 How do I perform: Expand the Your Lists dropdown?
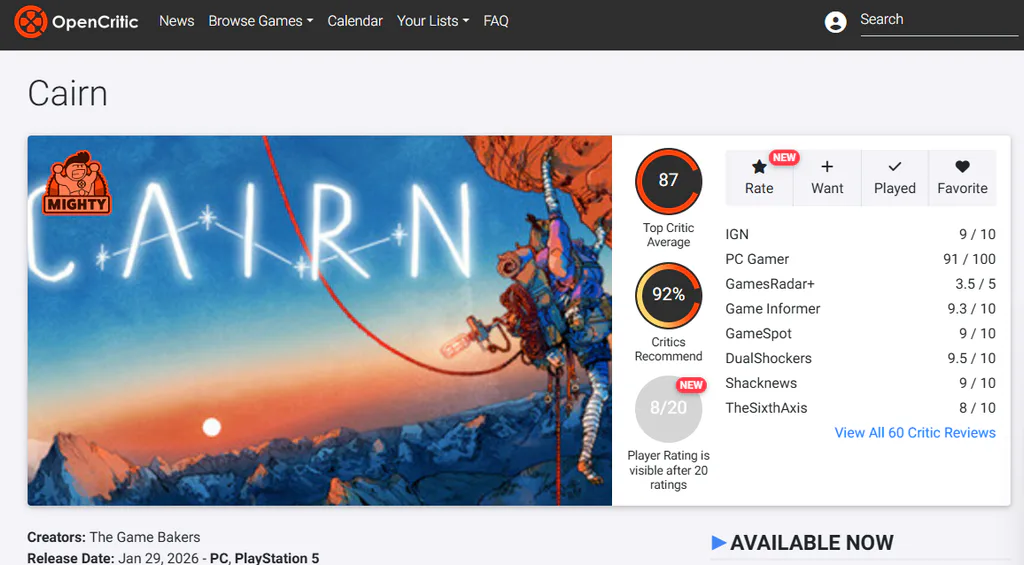(x=433, y=21)
